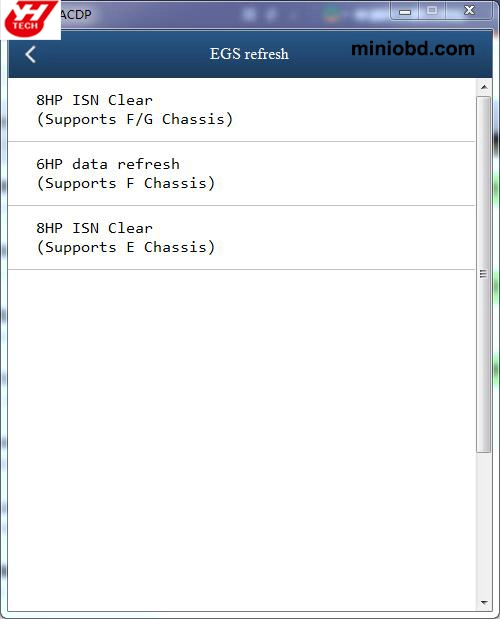Click the vertical scrollbar thumb
The width and height of the screenshot is (500, 619).
point(484,274)
